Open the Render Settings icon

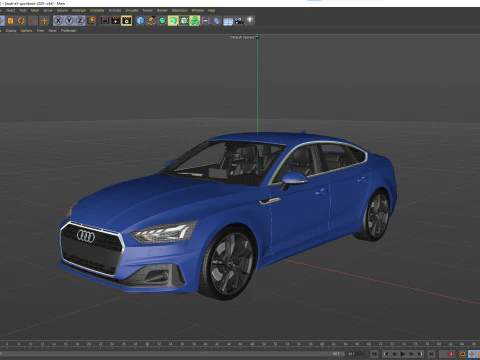click(x=126, y=21)
